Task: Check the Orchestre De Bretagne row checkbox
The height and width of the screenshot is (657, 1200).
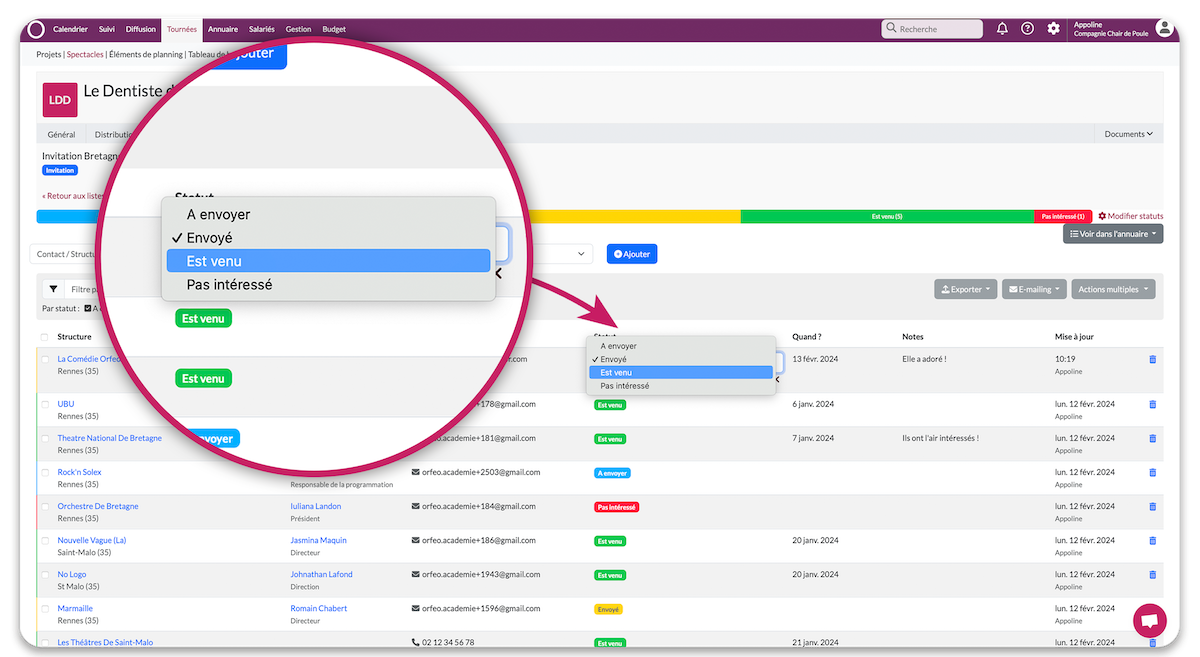Action: click(46, 506)
